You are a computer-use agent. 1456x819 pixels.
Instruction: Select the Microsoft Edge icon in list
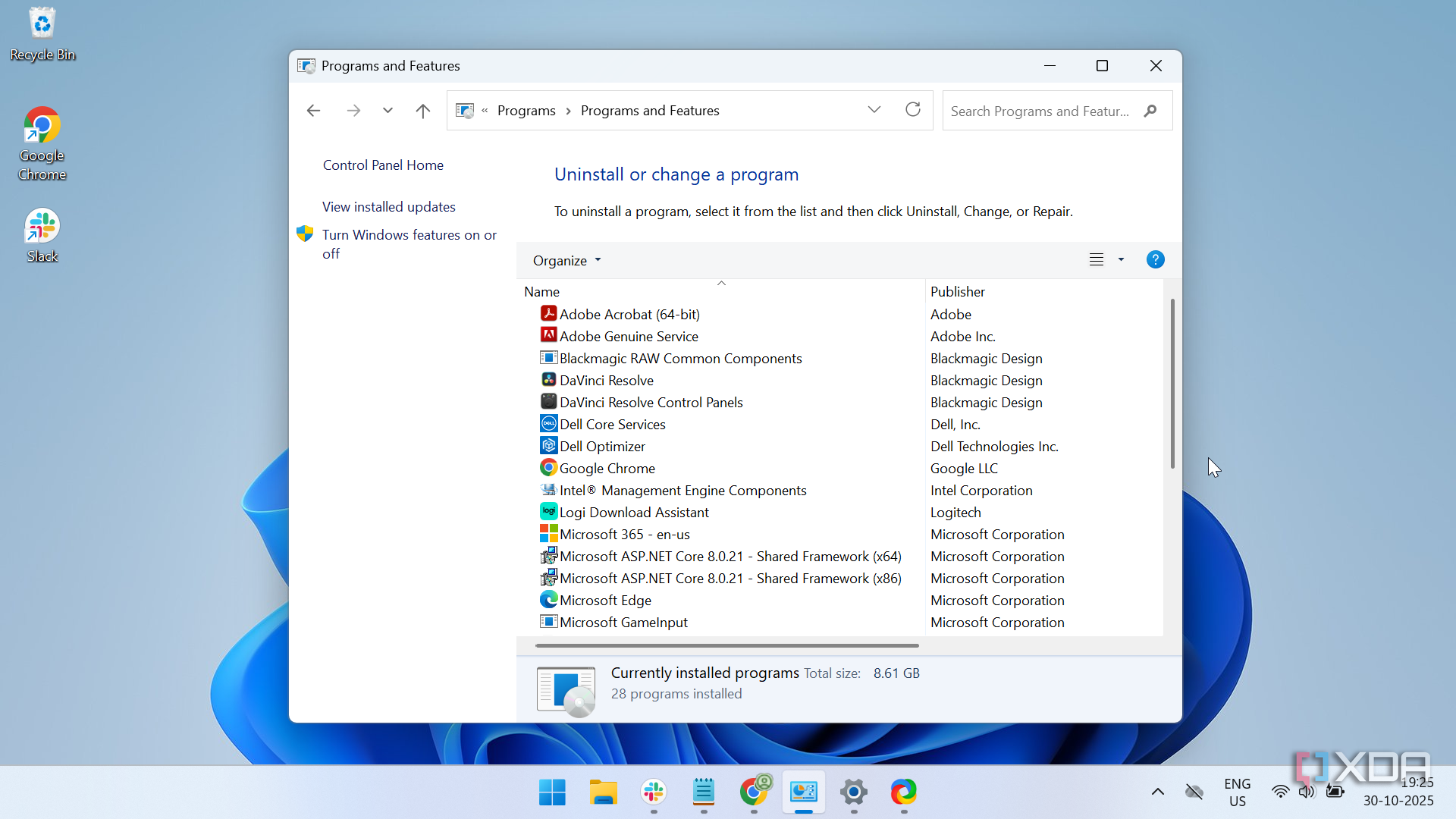(549, 600)
